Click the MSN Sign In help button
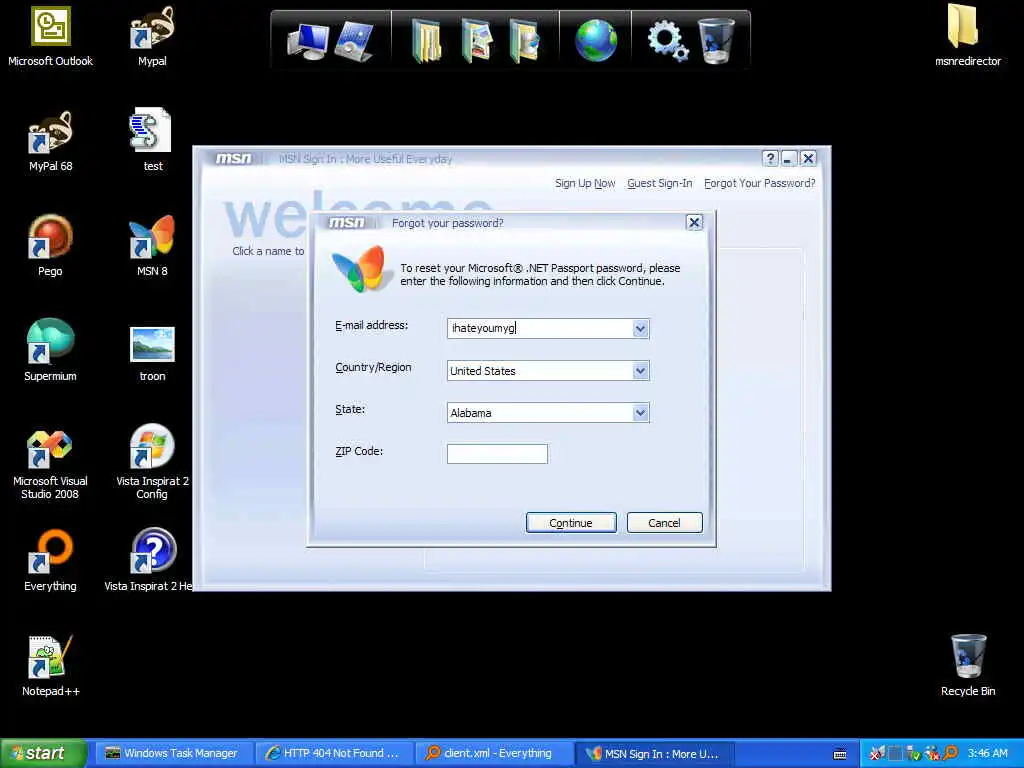The image size is (1024, 768). pos(770,158)
